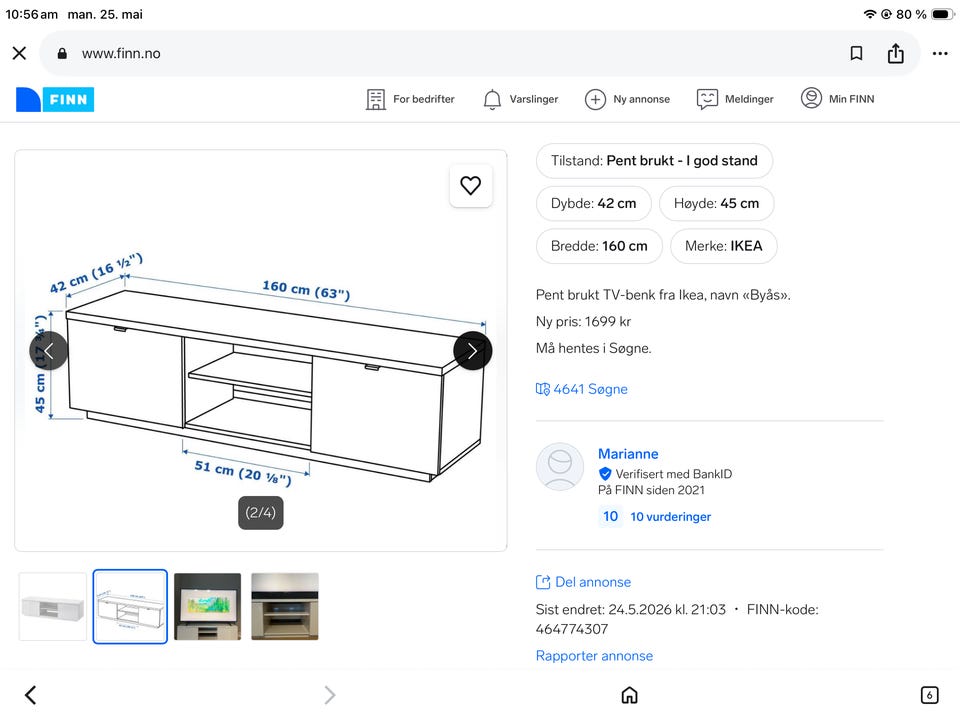Image resolution: width=960 pixels, height=720 pixels.
Task: Select the fourth thumbnail photo
Action: (x=285, y=607)
